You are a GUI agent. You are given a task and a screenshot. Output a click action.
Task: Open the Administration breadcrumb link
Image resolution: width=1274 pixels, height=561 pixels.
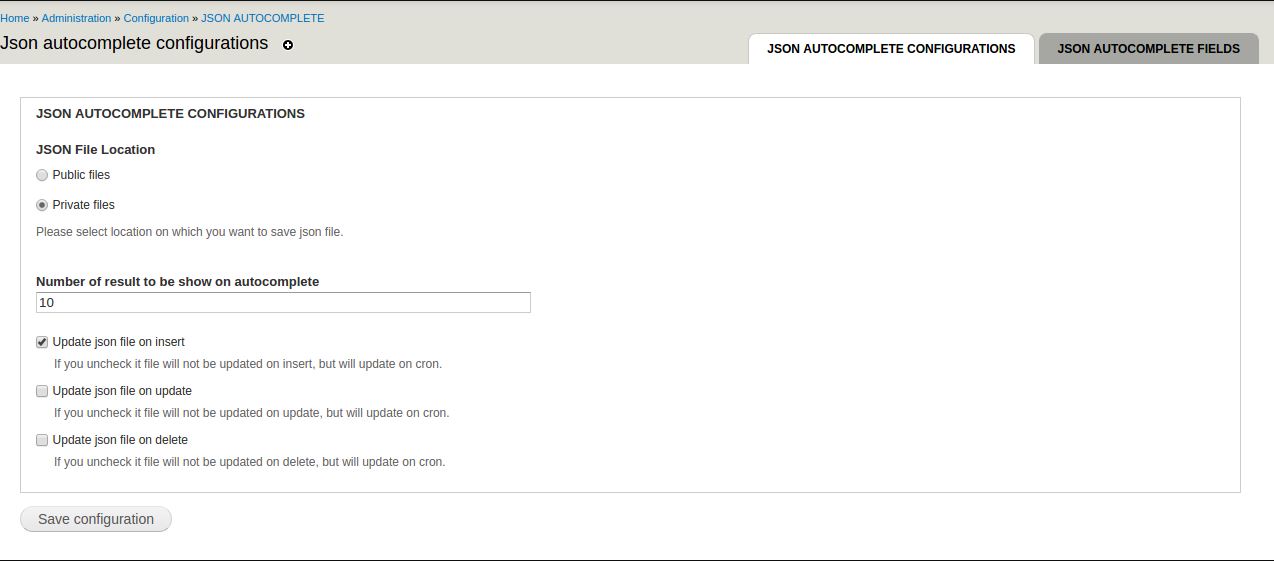(76, 18)
